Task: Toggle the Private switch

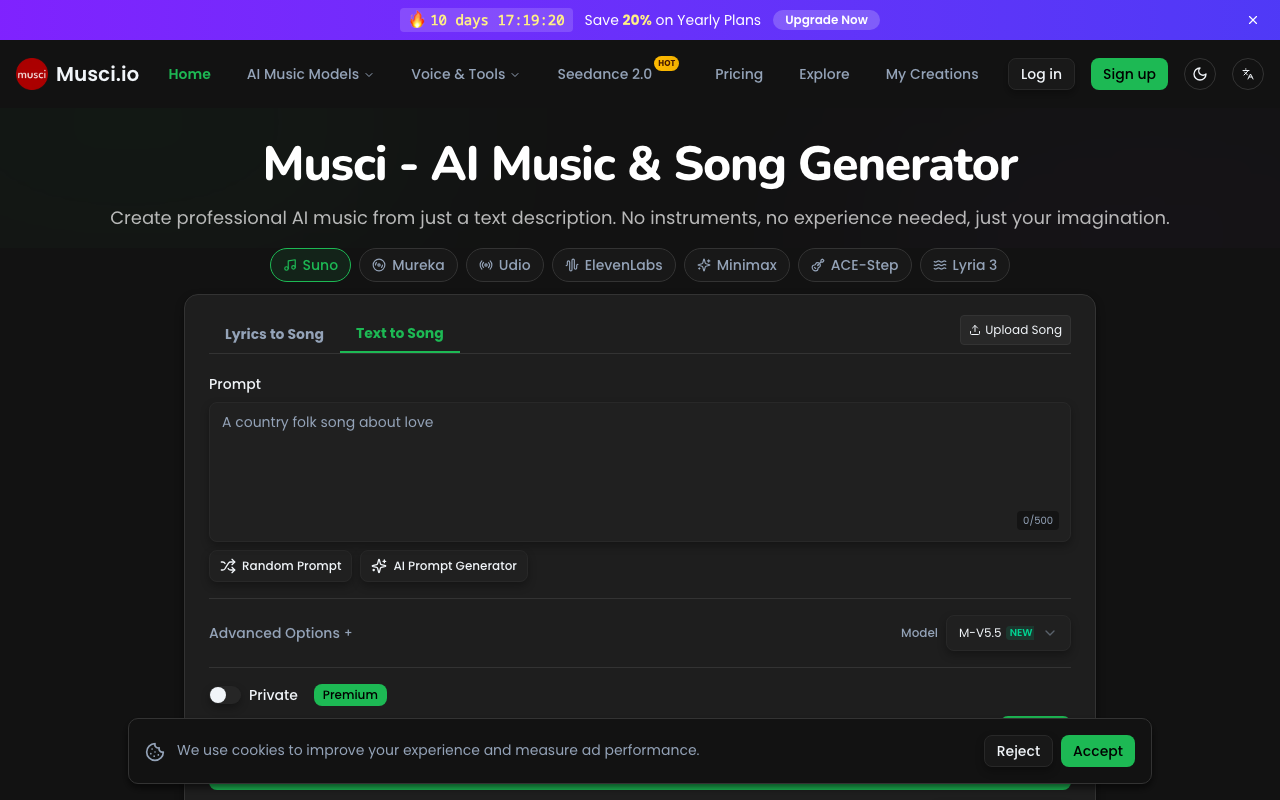Action: point(225,695)
